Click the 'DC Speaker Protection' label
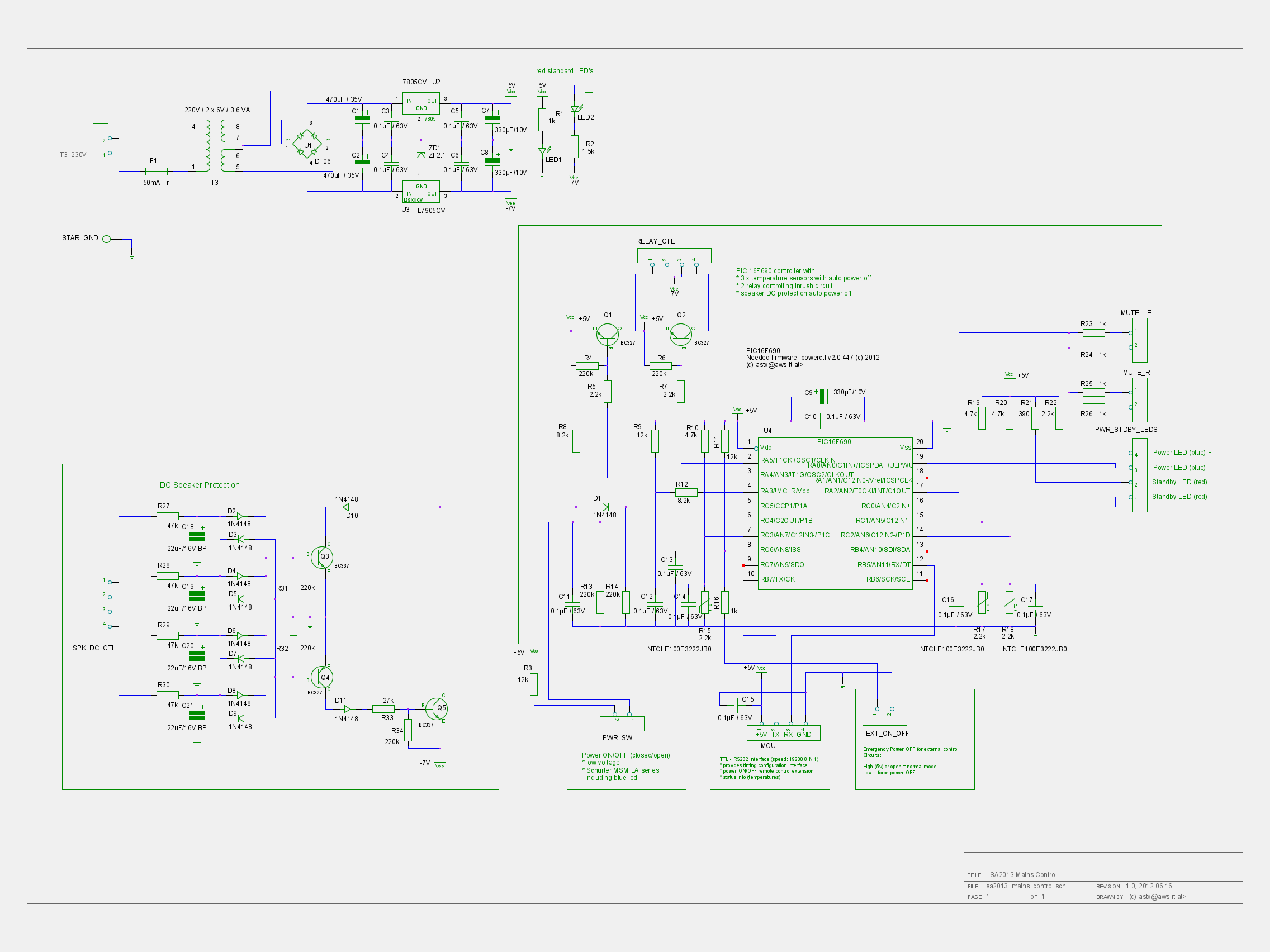The height and width of the screenshot is (952, 1270). (x=200, y=485)
